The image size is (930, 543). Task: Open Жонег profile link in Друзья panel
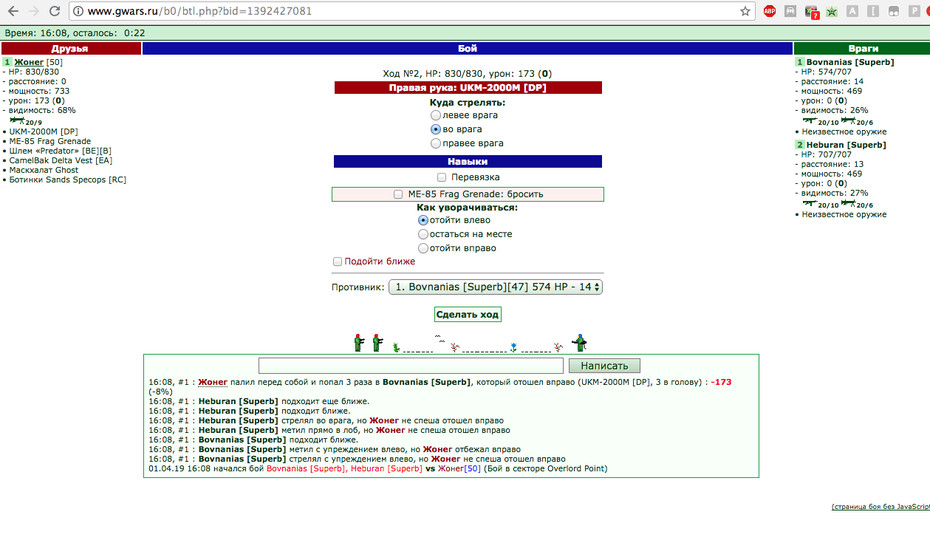[x=28, y=62]
